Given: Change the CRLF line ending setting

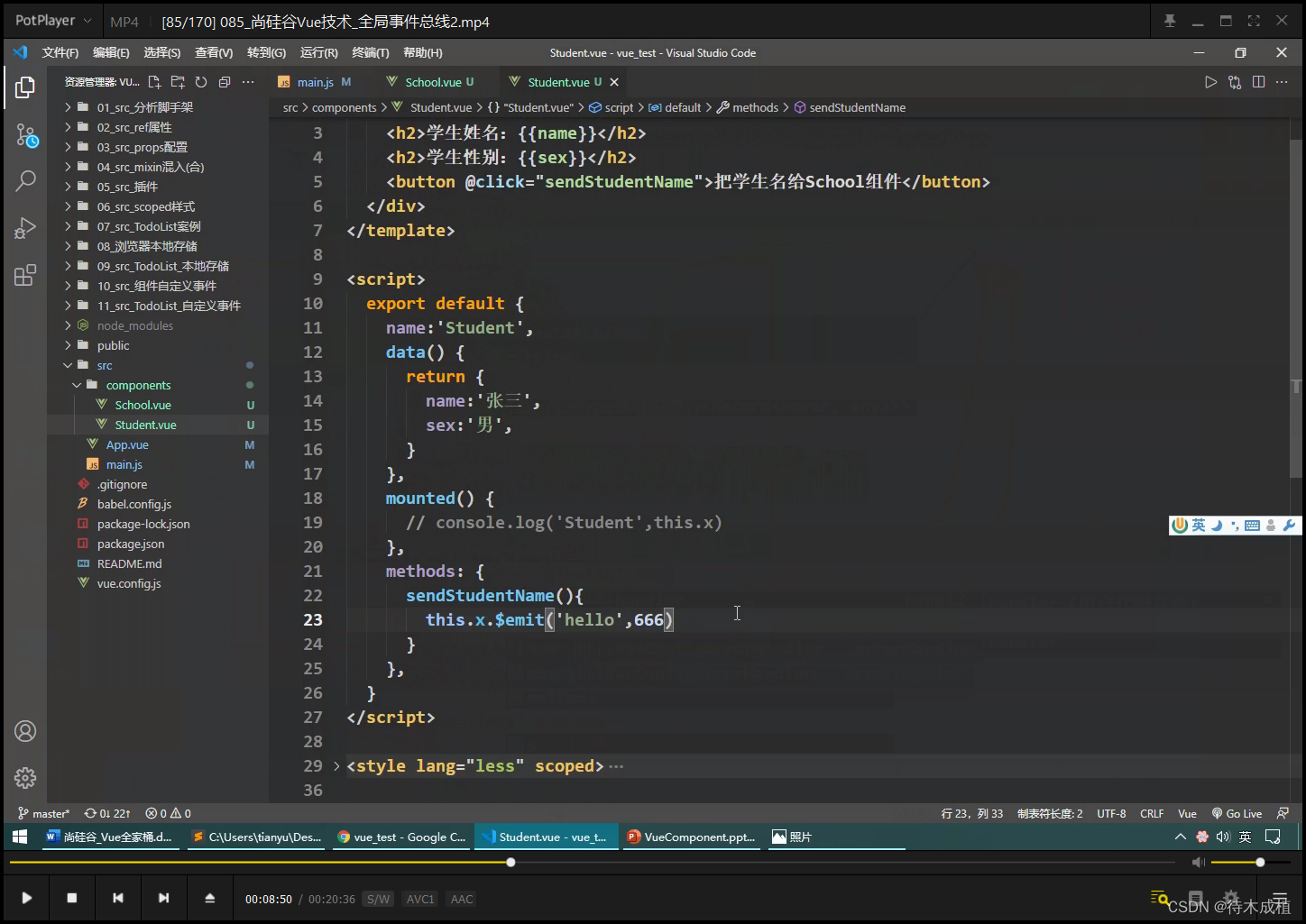Looking at the screenshot, I should pyautogui.click(x=1152, y=813).
